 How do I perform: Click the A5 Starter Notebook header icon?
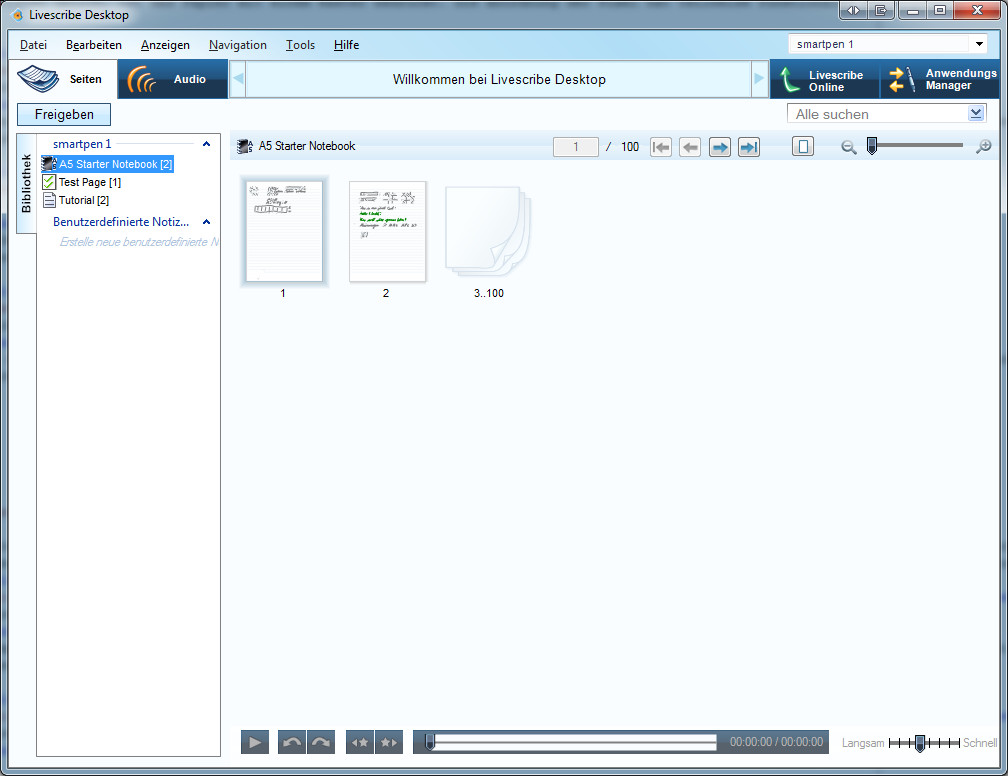click(x=244, y=147)
